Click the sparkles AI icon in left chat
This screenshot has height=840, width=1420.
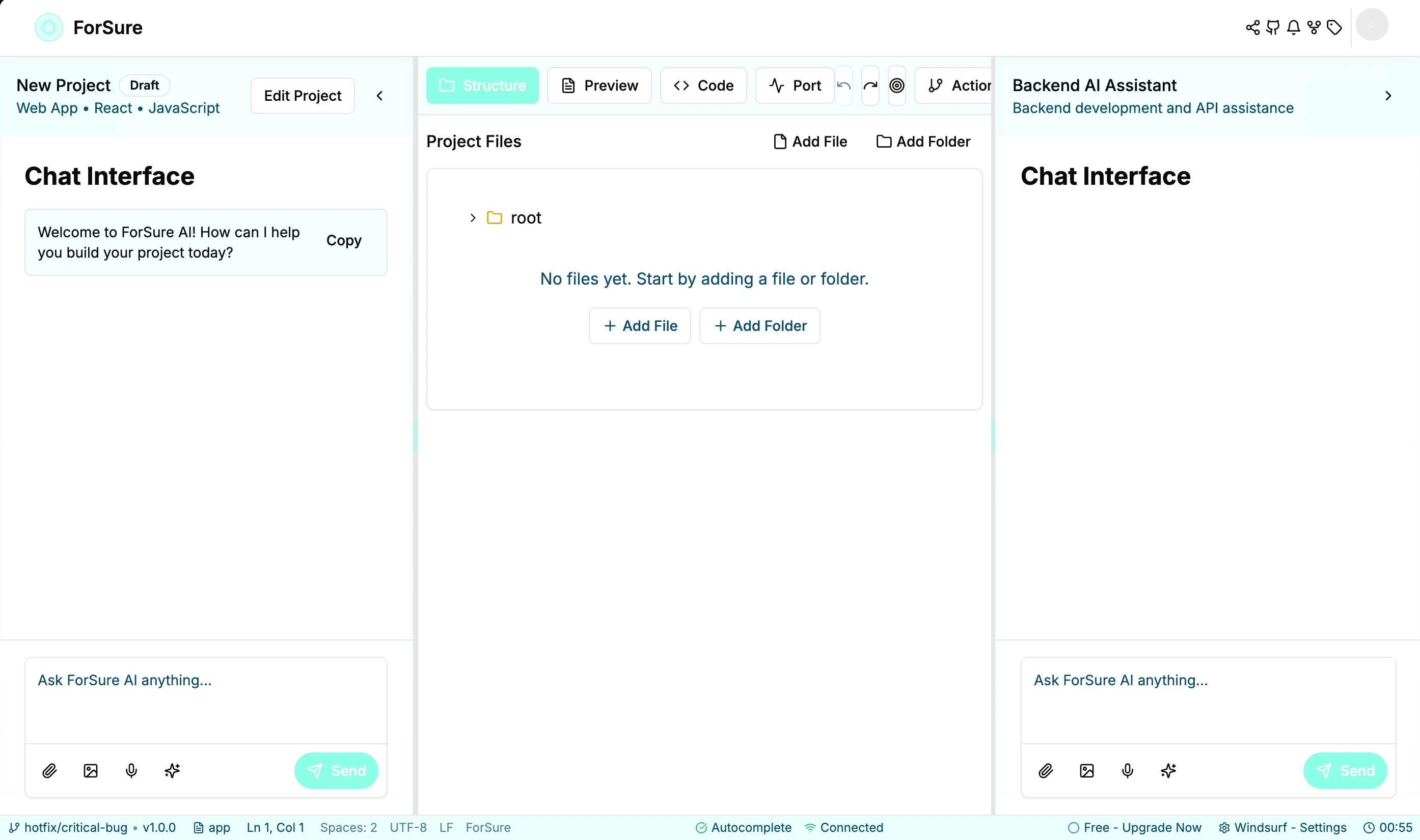point(172,770)
